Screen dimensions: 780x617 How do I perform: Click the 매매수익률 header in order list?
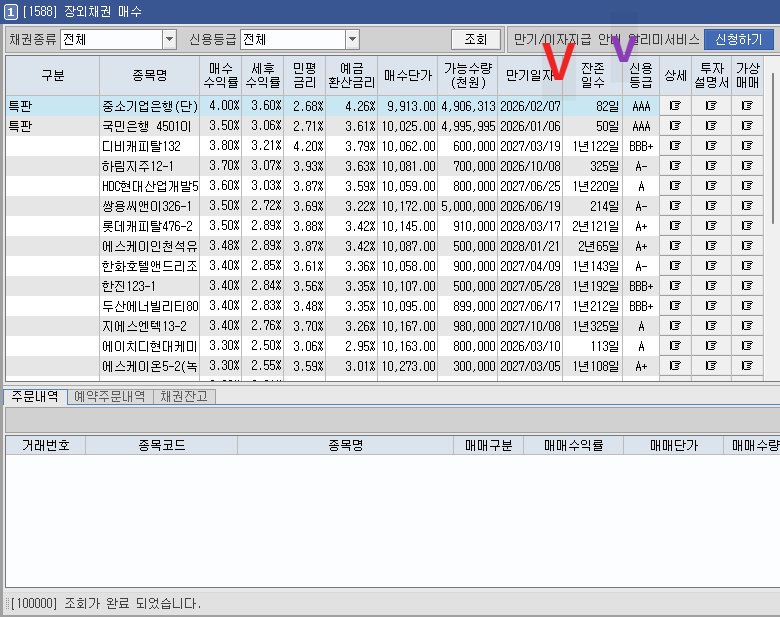[x=574, y=445]
